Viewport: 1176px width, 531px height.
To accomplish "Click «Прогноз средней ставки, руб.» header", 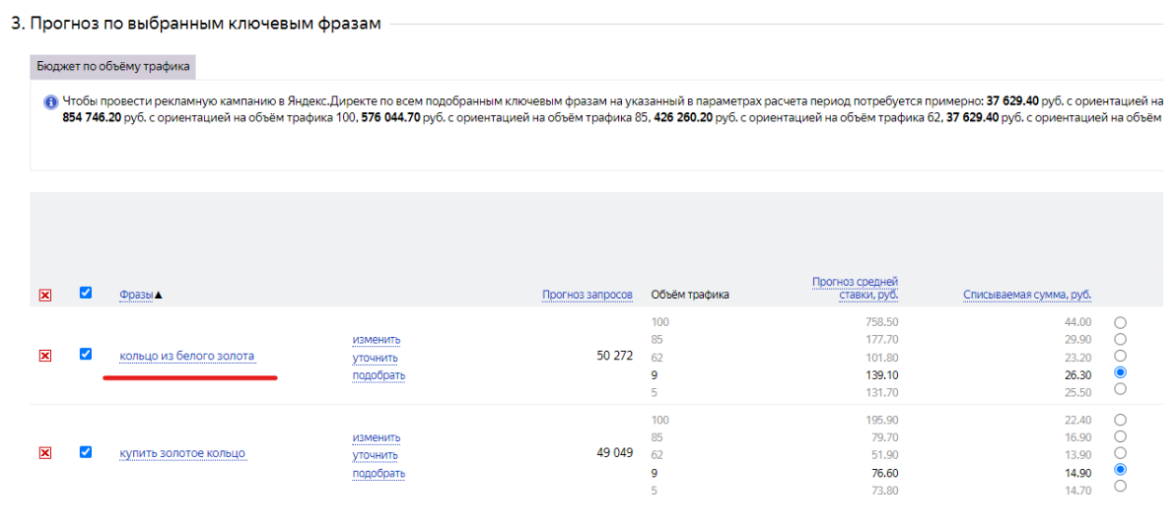I will click(855, 289).
